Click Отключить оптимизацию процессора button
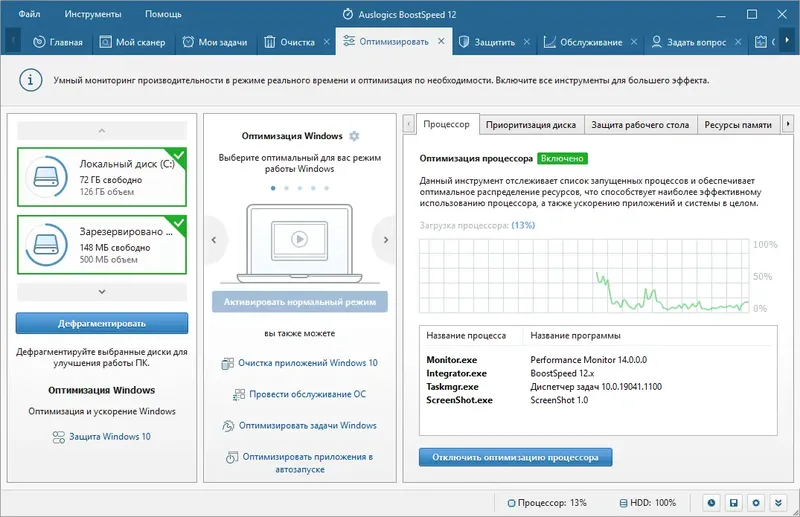The width and height of the screenshot is (800, 517). 515,457
